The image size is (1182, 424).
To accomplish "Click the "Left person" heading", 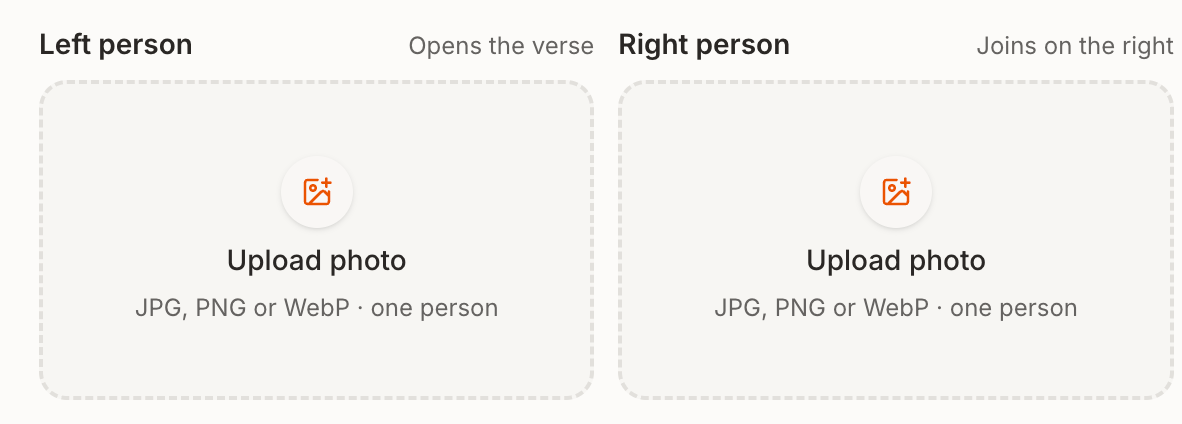I will [x=115, y=45].
